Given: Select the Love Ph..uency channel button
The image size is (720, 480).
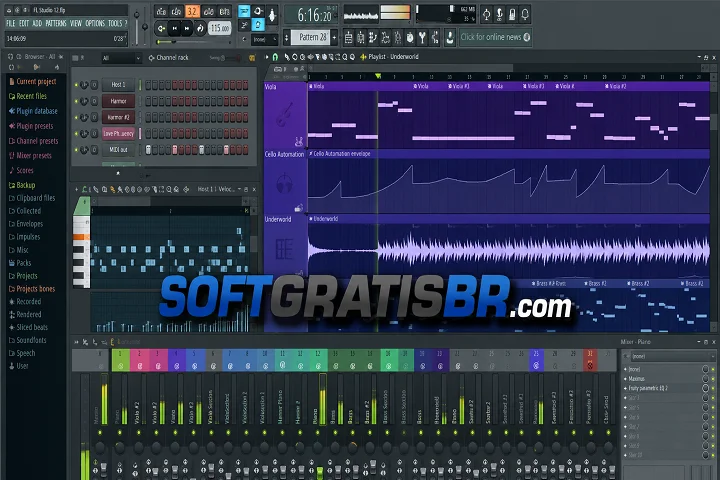Looking at the screenshot, I should tap(118, 133).
